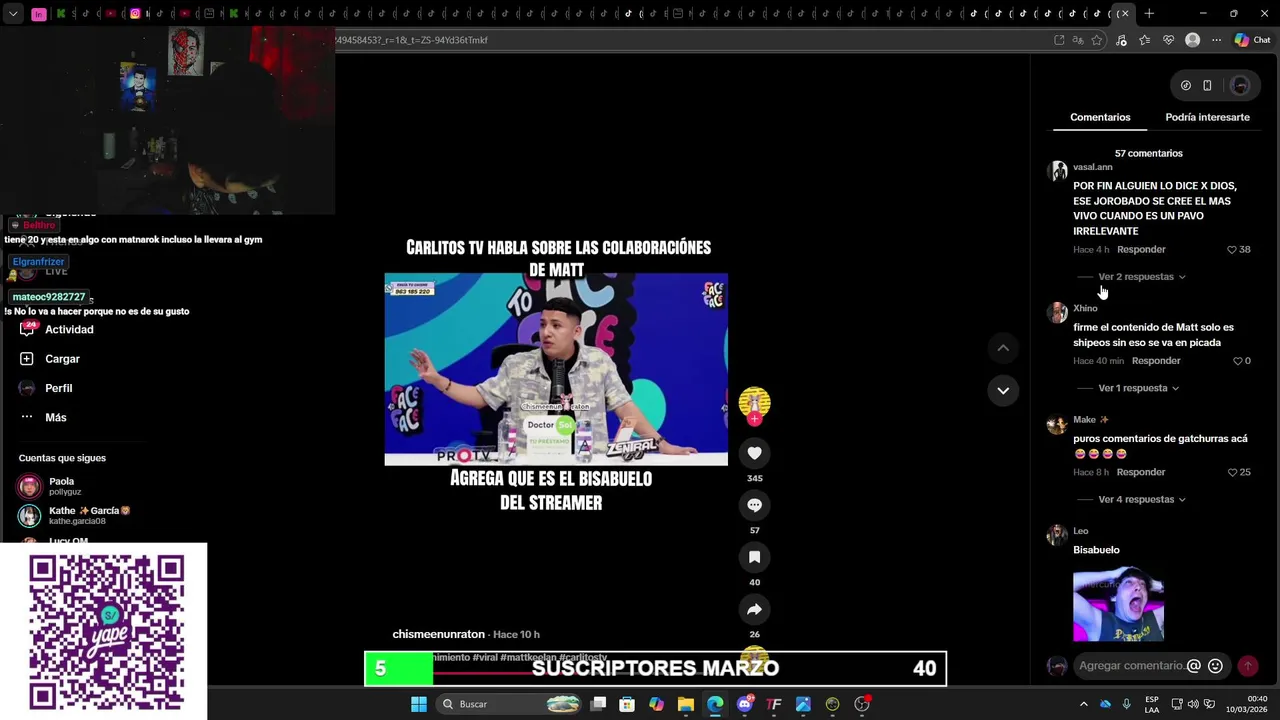This screenshot has width=1280, height=720.
Task: Open ESP LAA language indicator
Action: tap(1152, 704)
